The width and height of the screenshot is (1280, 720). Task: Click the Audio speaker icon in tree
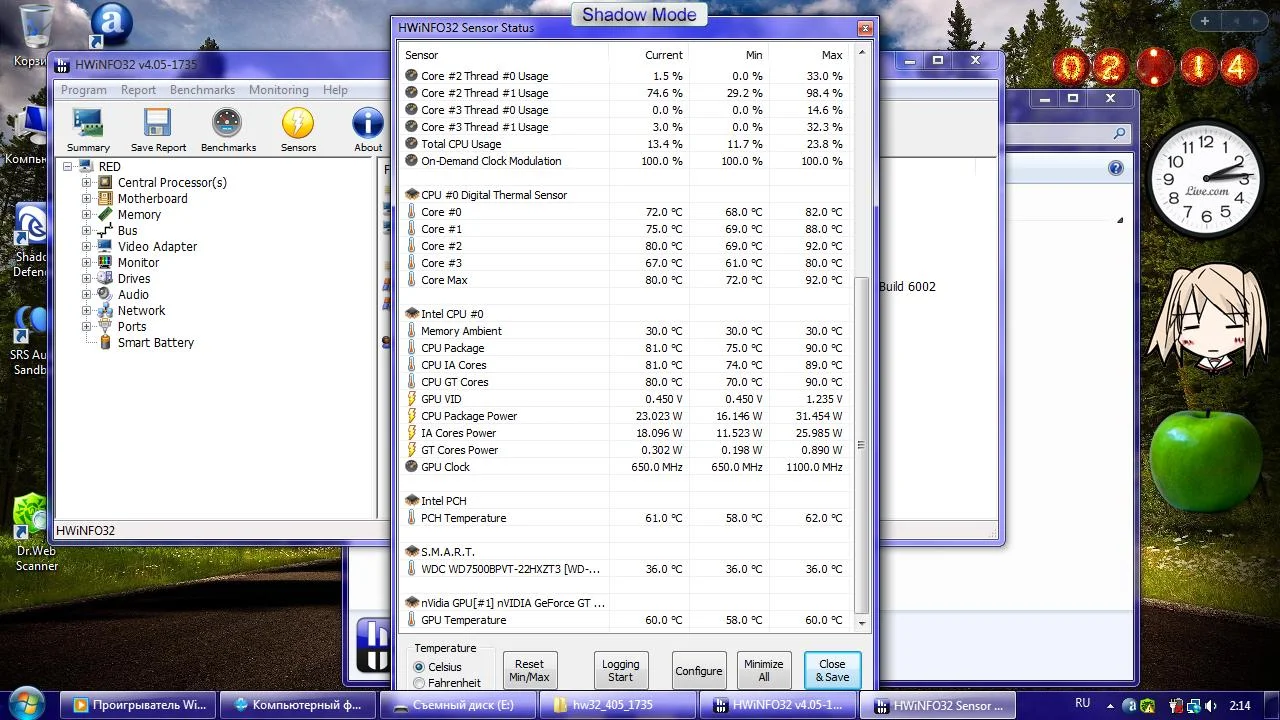[105, 295]
